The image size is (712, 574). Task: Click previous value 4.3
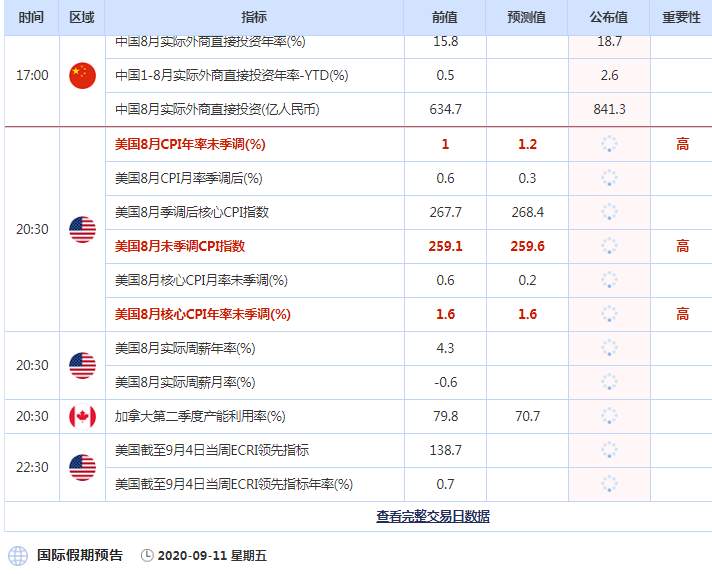(x=445, y=348)
